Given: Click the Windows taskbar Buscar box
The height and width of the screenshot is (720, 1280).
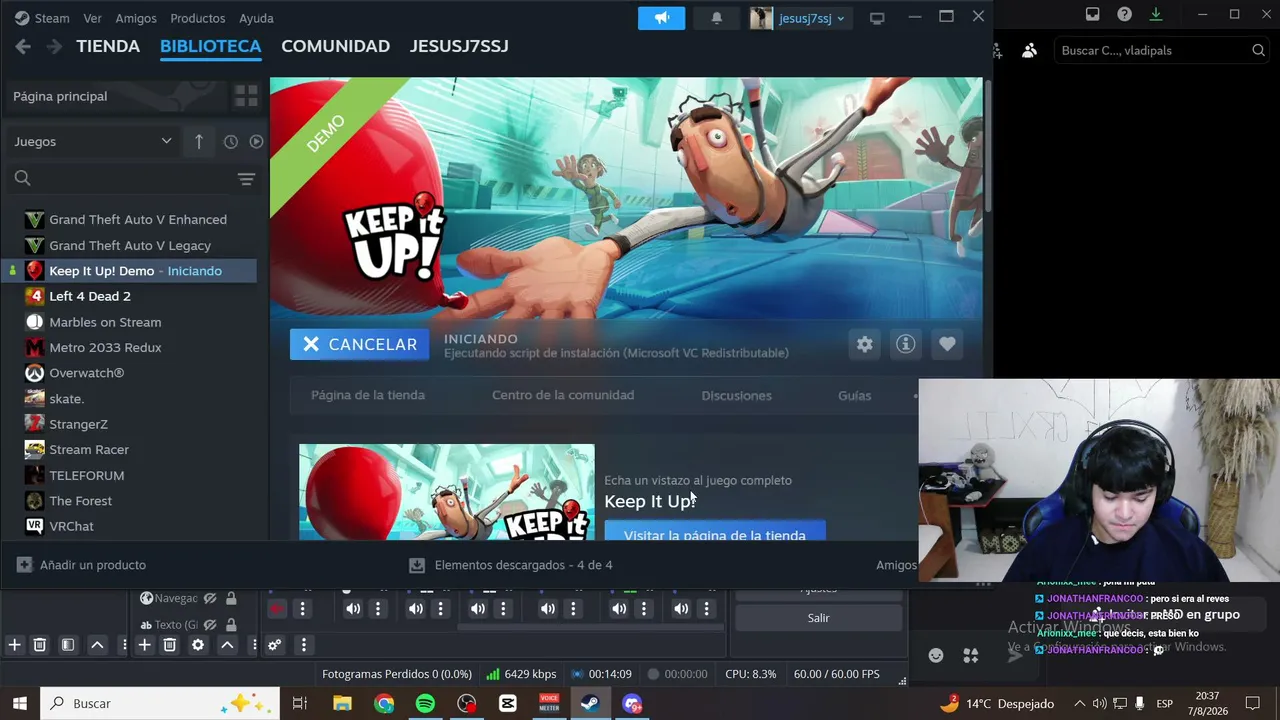Looking at the screenshot, I should pos(160,703).
